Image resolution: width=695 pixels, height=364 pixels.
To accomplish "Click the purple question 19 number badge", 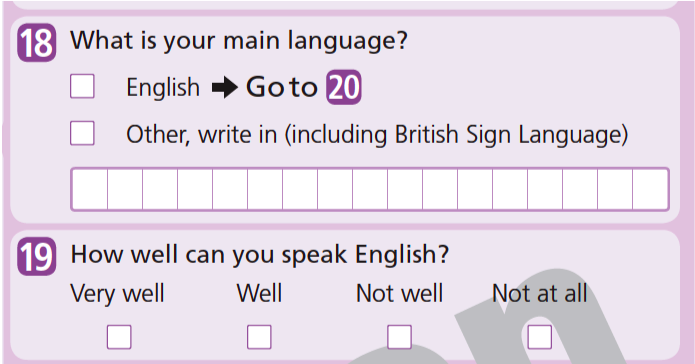I will tap(36, 257).
